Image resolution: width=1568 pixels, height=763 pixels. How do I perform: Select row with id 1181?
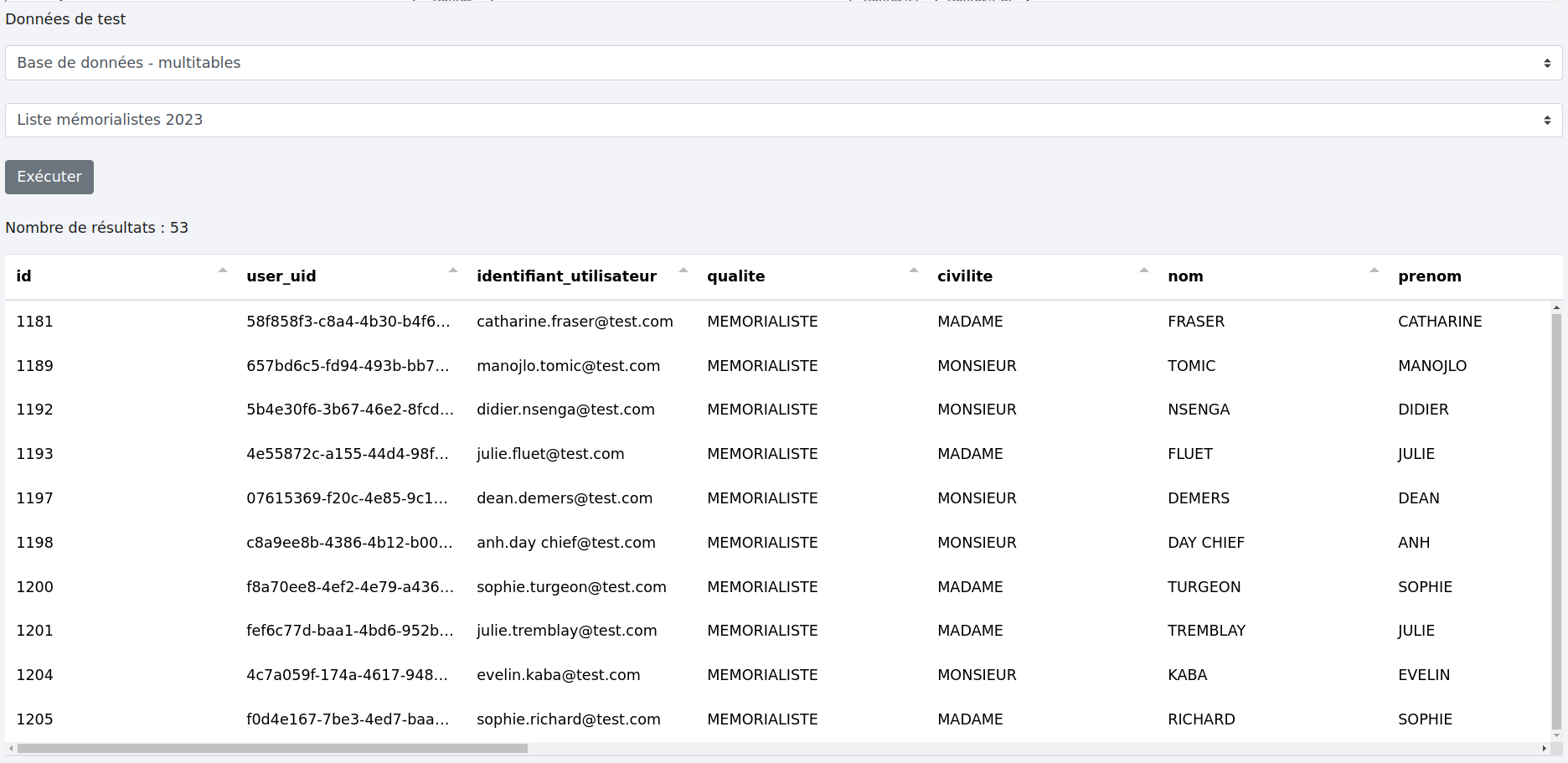pos(34,322)
